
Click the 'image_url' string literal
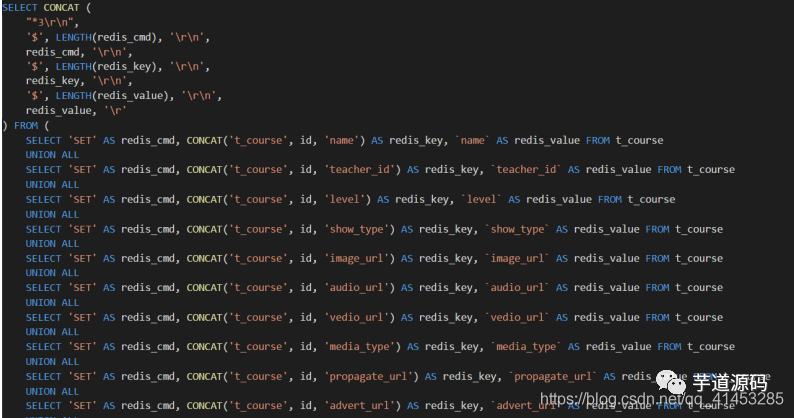coord(360,258)
